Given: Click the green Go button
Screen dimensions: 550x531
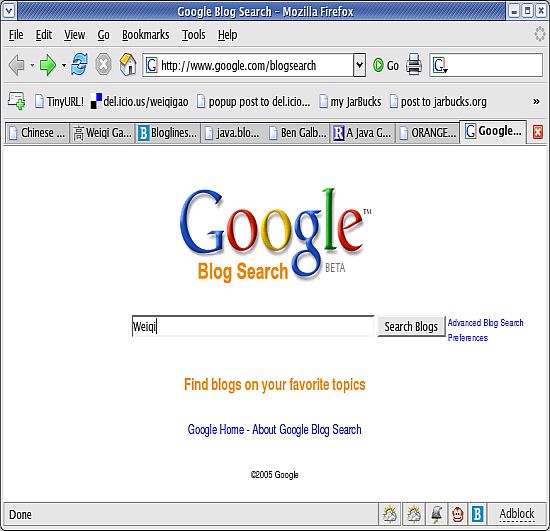Looking at the screenshot, I should (386, 65).
